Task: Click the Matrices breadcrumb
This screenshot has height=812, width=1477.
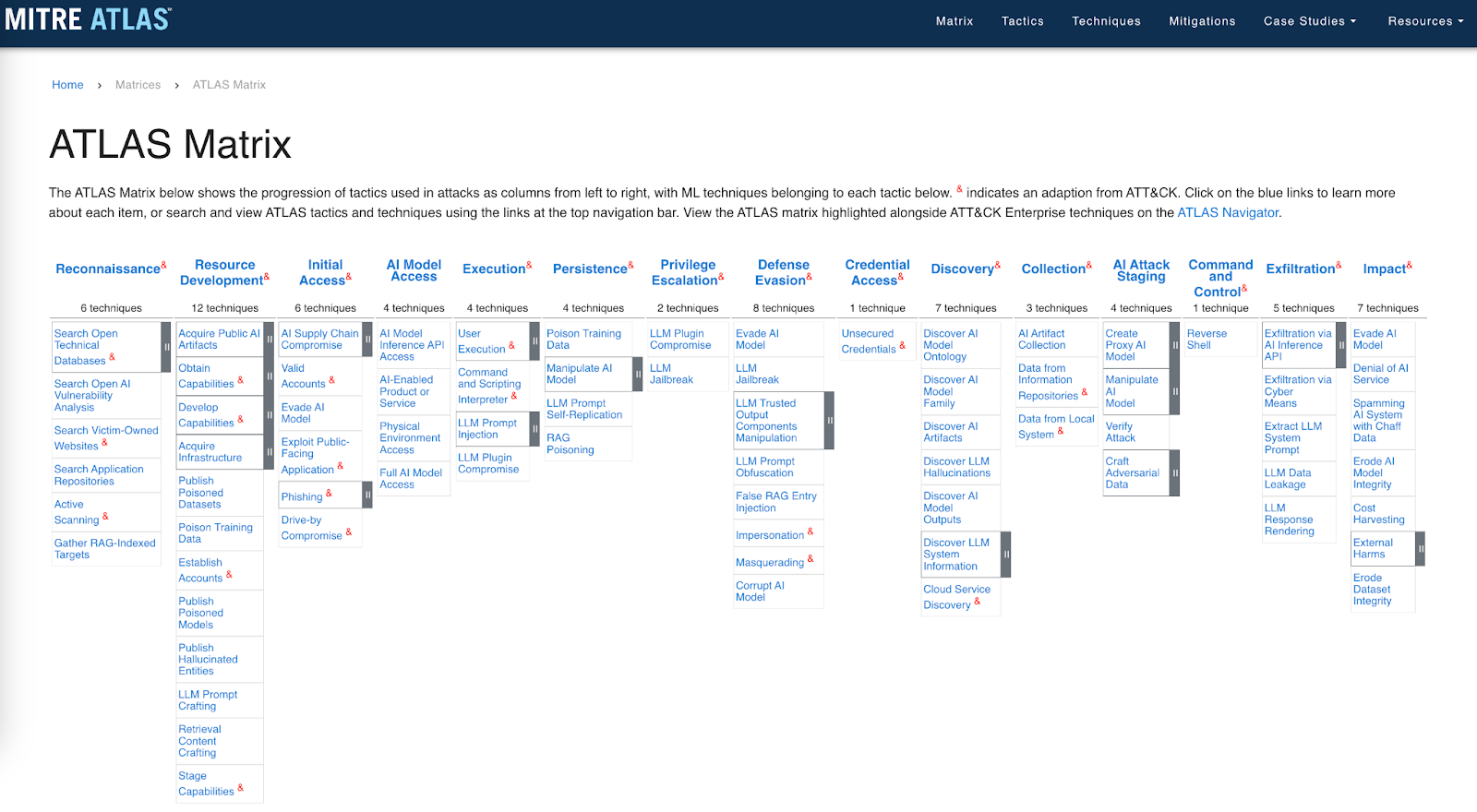Action: click(x=138, y=85)
